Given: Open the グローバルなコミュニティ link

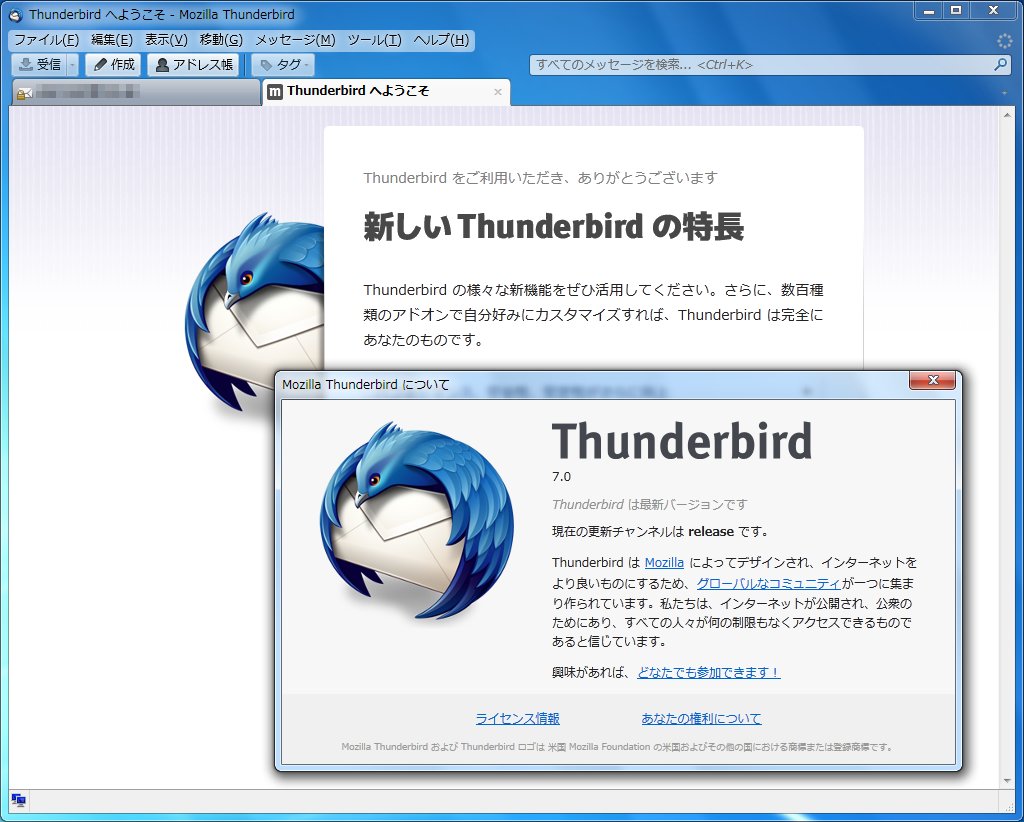Looking at the screenshot, I should coord(768,584).
